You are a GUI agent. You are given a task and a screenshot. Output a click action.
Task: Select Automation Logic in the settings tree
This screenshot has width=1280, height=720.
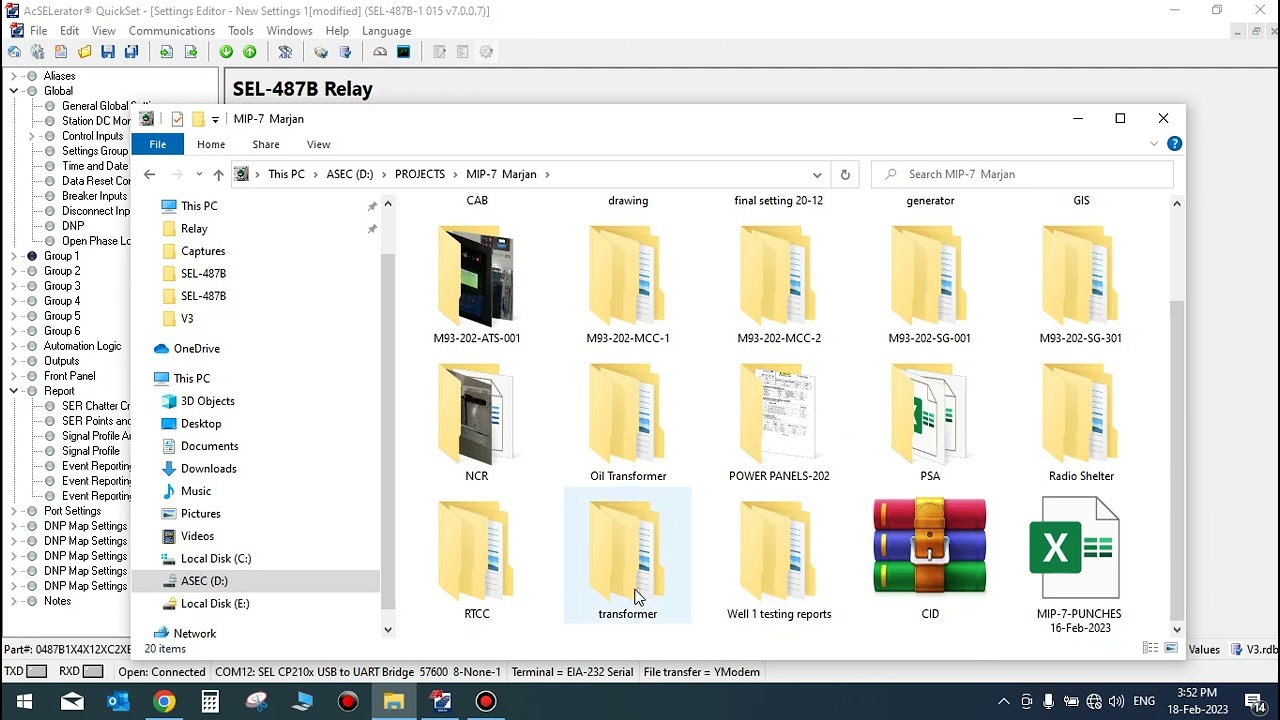click(82, 346)
